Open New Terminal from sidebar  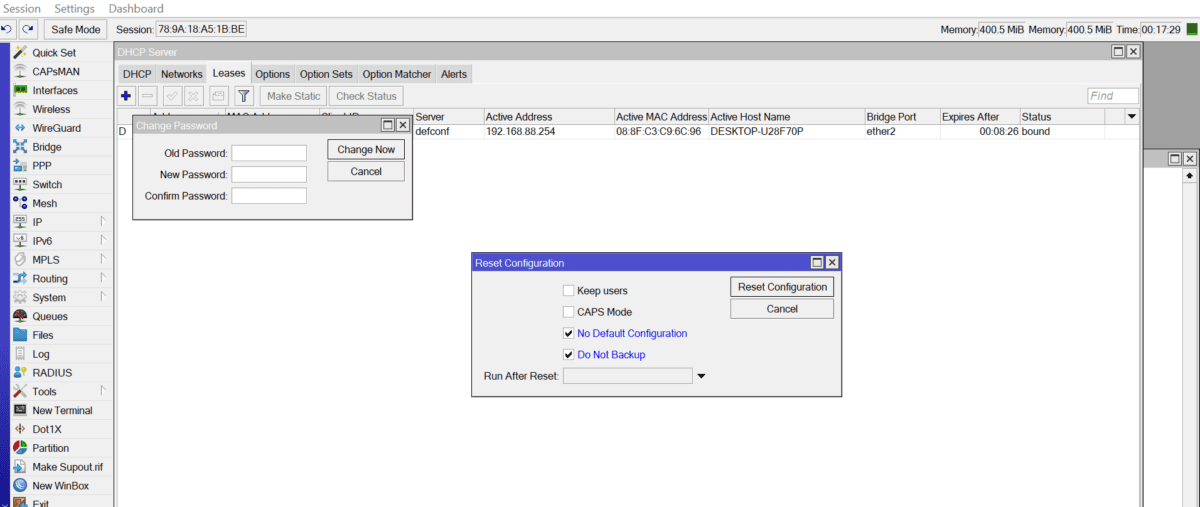[62, 410]
